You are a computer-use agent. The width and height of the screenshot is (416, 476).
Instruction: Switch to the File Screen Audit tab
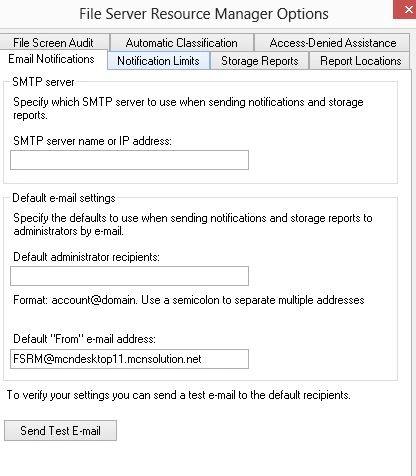click(54, 43)
